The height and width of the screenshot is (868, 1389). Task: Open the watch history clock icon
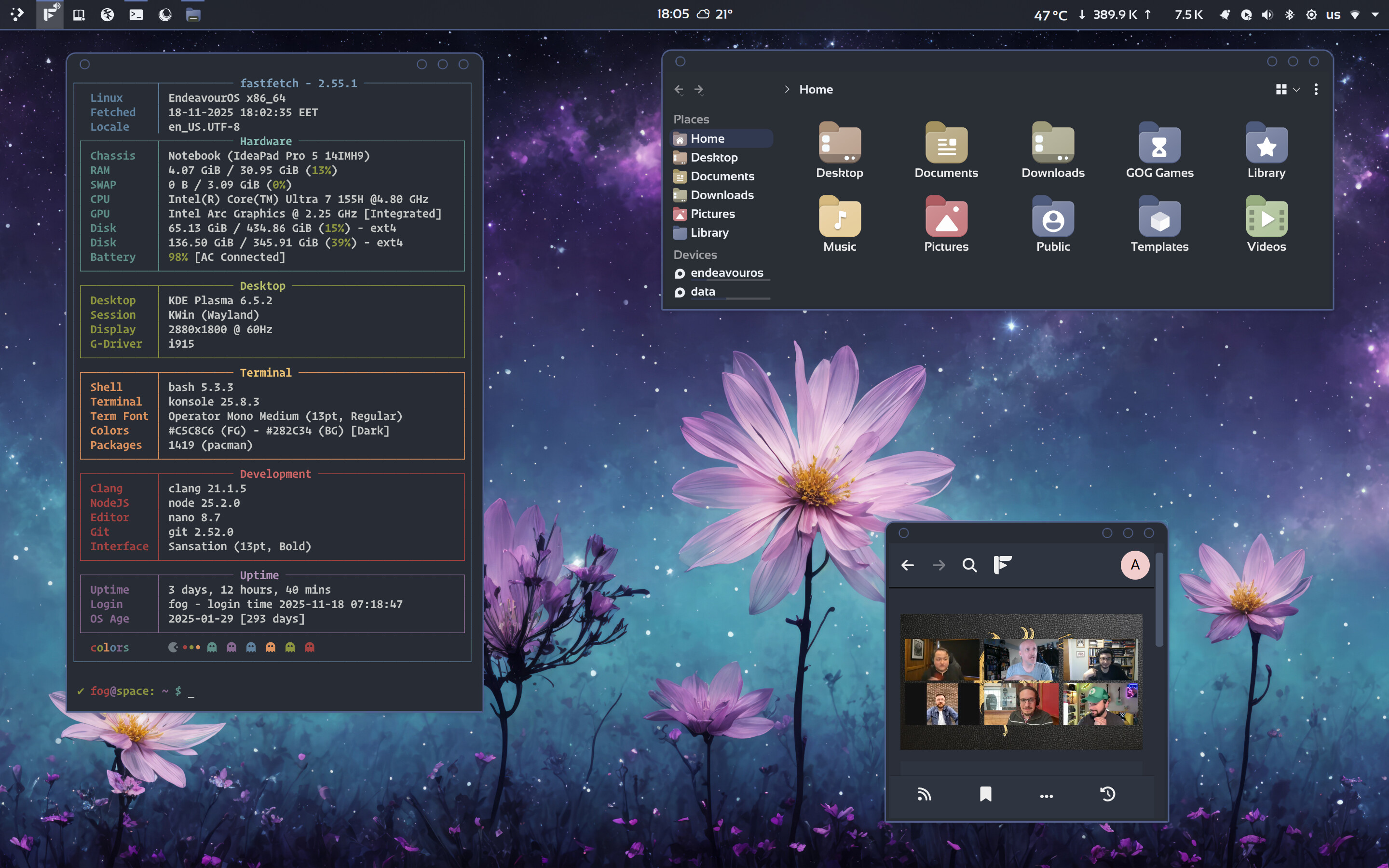pos(1108,795)
